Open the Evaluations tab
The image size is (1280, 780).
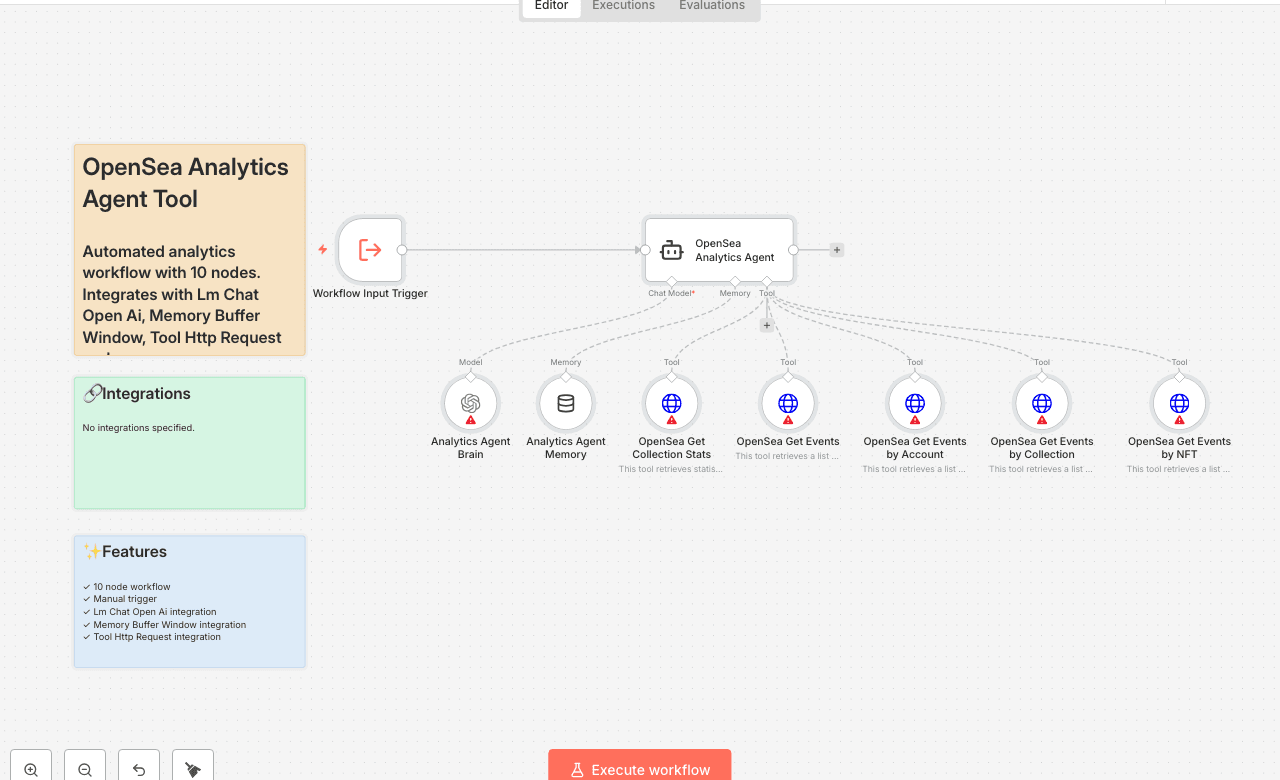[x=711, y=6]
